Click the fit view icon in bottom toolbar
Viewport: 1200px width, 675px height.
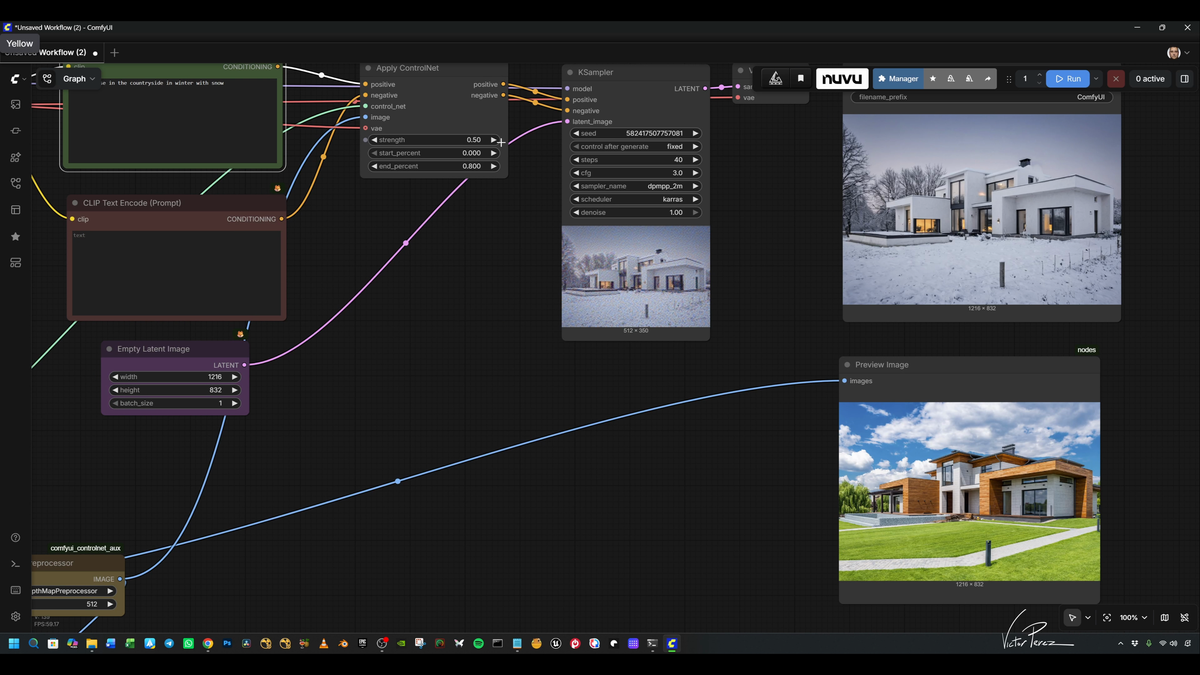tap(1106, 618)
